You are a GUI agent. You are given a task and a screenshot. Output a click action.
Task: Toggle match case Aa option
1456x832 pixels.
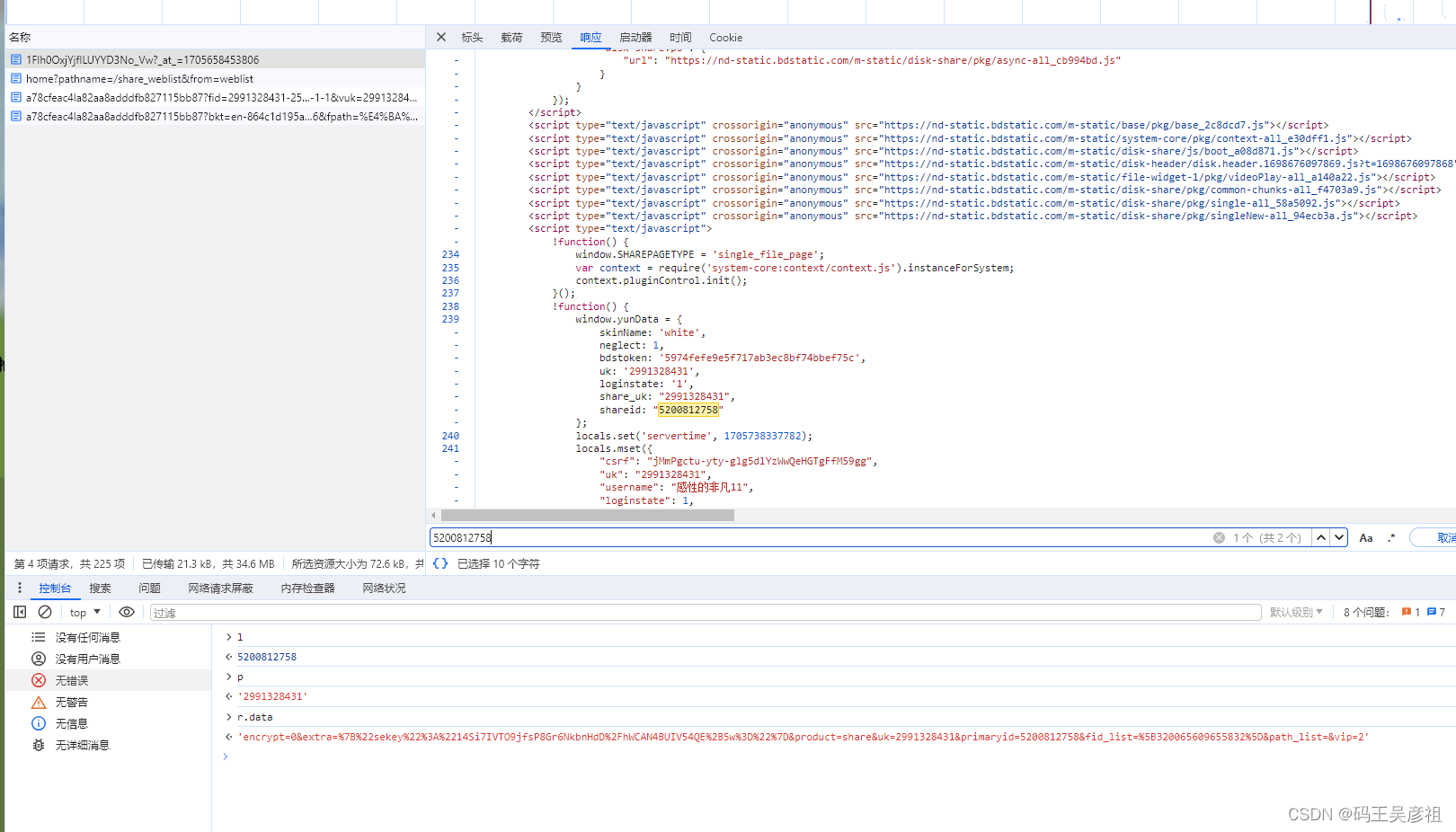pos(1366,537)
